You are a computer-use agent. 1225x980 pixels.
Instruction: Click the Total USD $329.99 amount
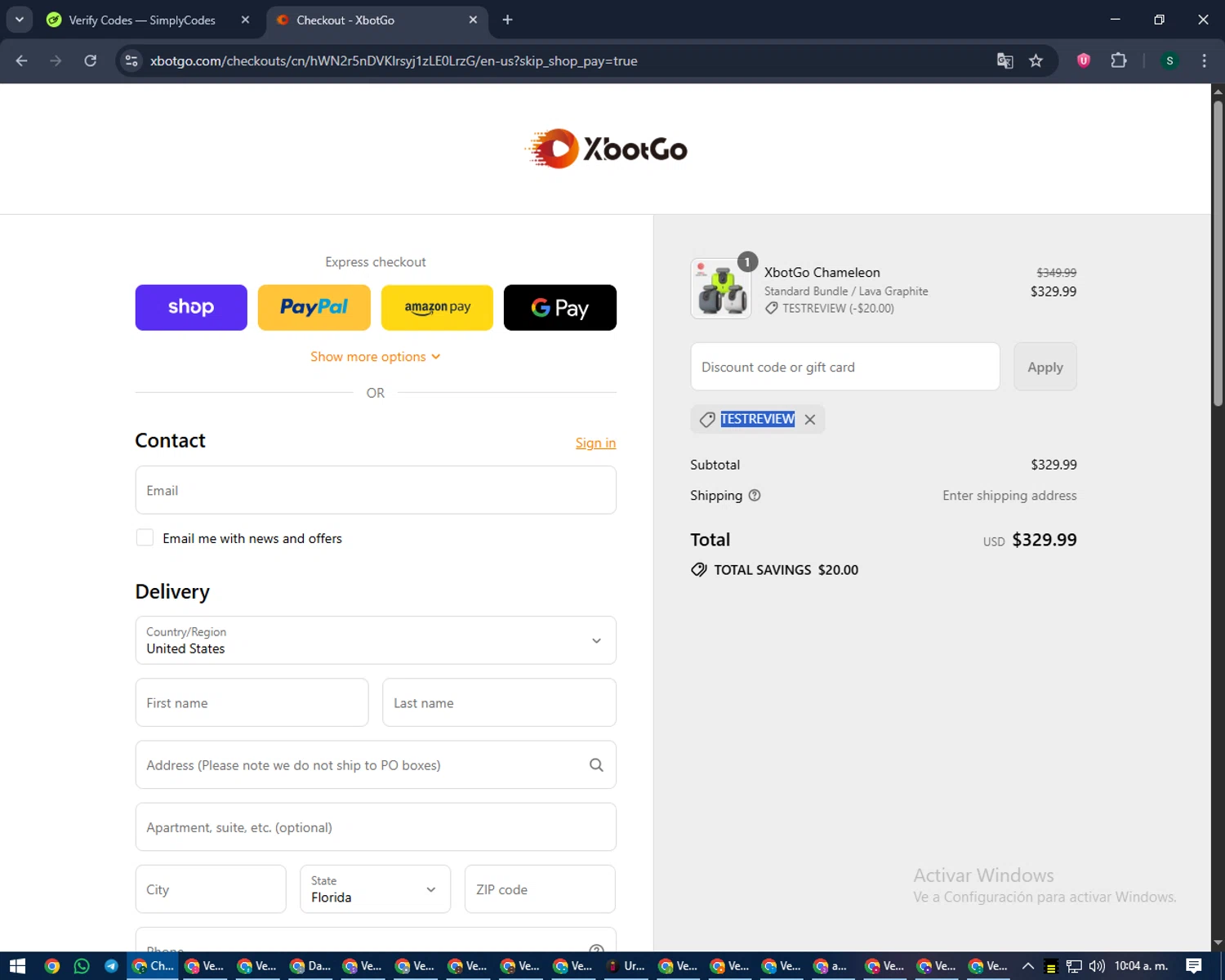point(1045,540)
